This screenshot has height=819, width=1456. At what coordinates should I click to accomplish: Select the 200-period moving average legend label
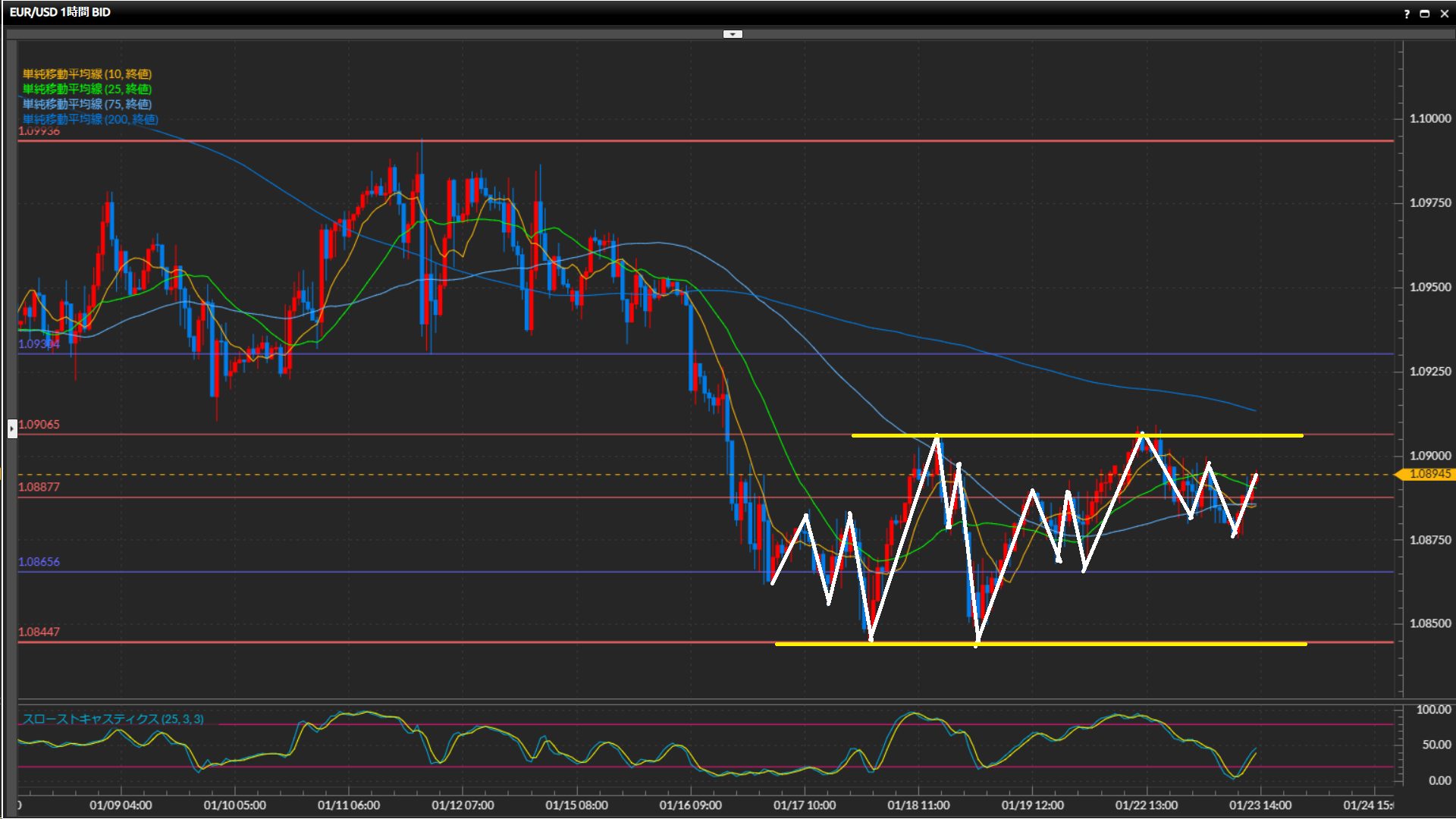coord(90,119)
